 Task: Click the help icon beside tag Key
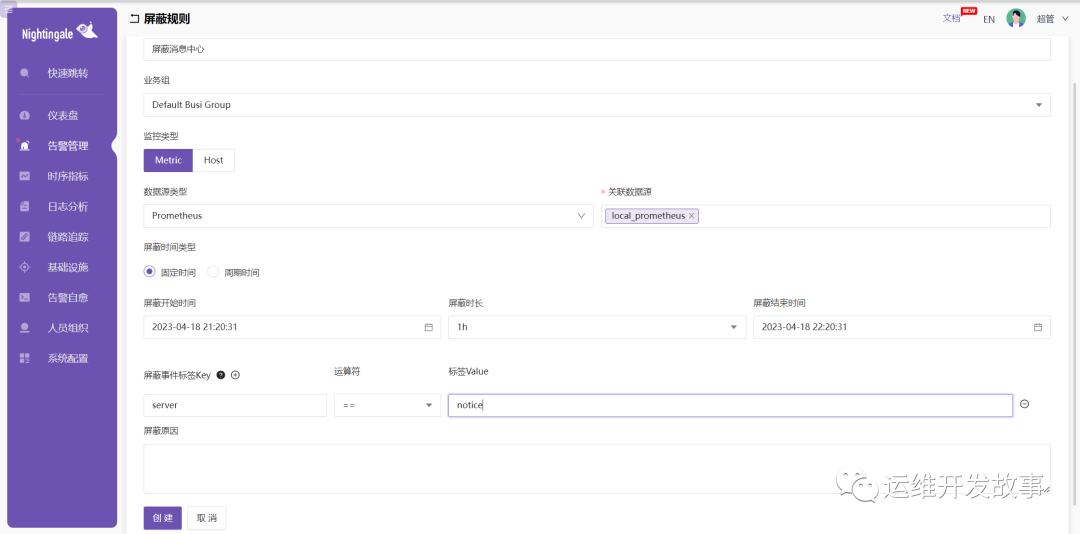click(221, 375)
